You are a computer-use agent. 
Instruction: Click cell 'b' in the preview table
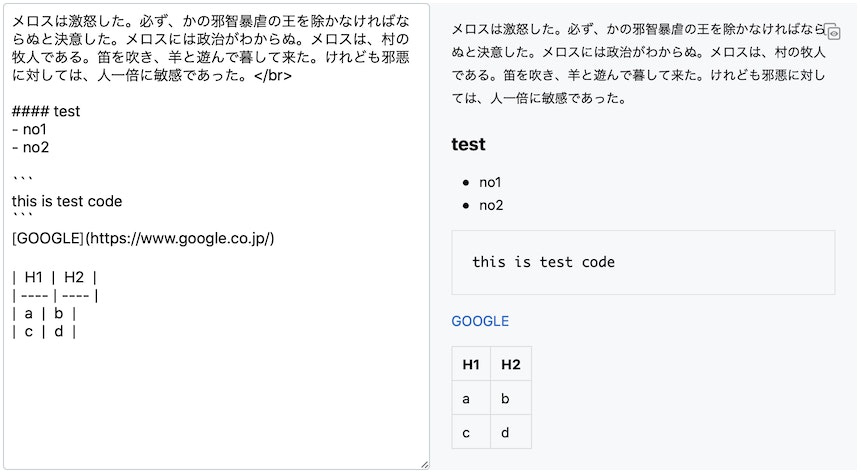511,398
